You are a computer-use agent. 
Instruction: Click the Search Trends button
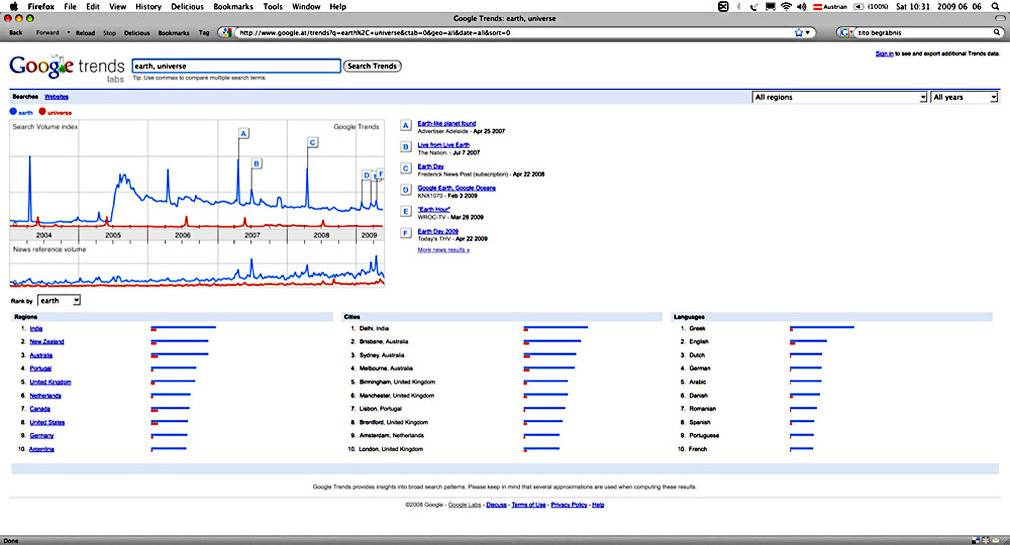(372, 66)
